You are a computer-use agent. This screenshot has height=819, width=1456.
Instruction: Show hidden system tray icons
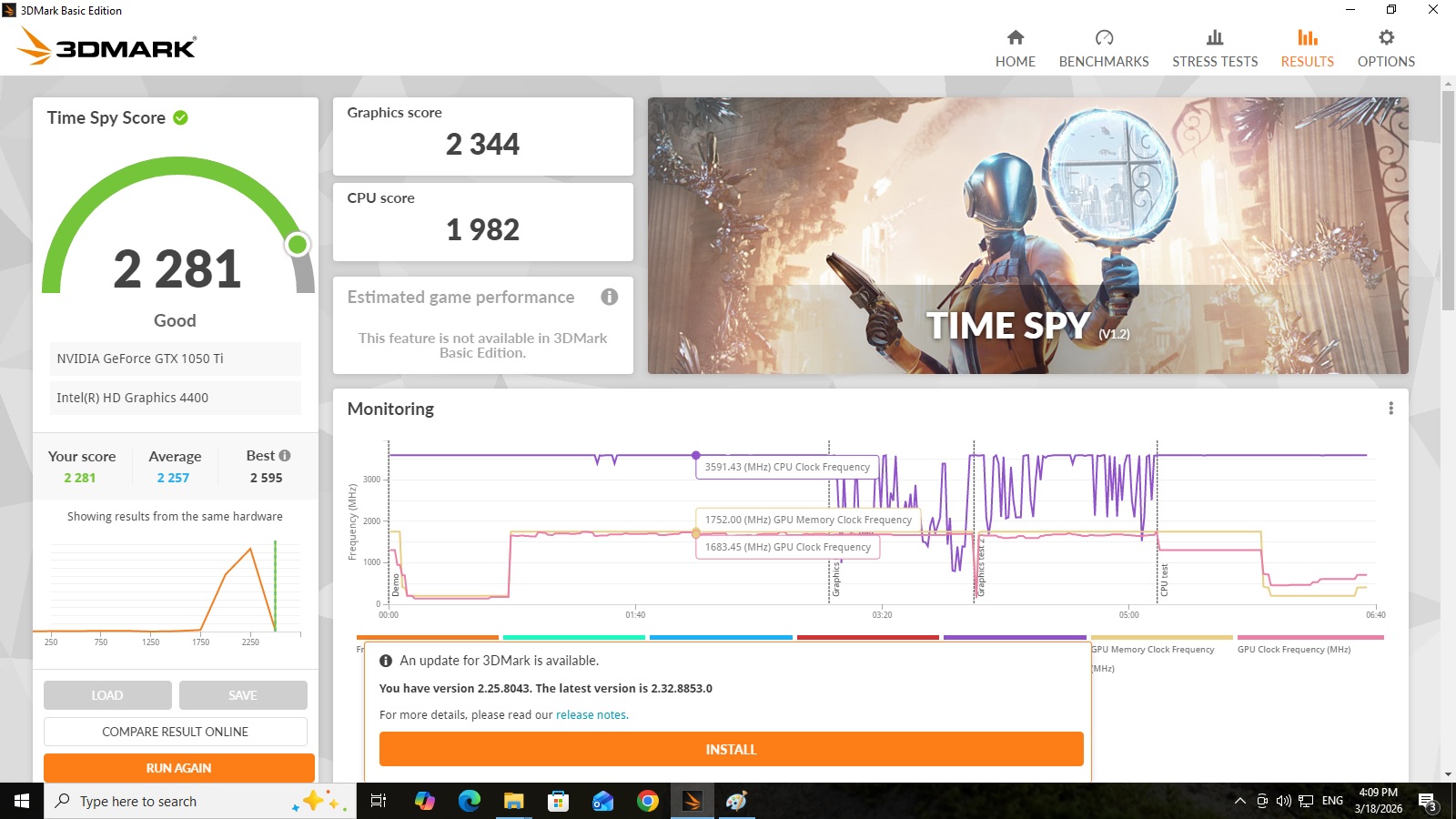(1239, 801)
